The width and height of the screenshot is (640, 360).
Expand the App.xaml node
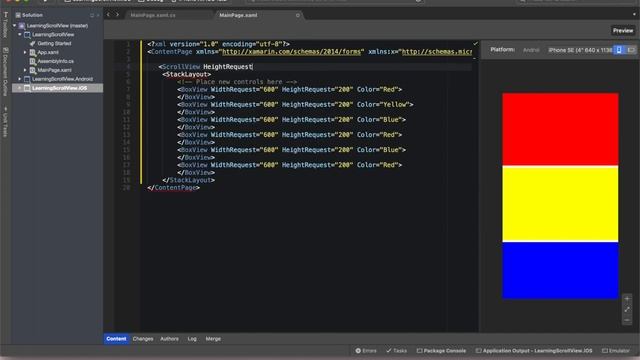point(25,52)
